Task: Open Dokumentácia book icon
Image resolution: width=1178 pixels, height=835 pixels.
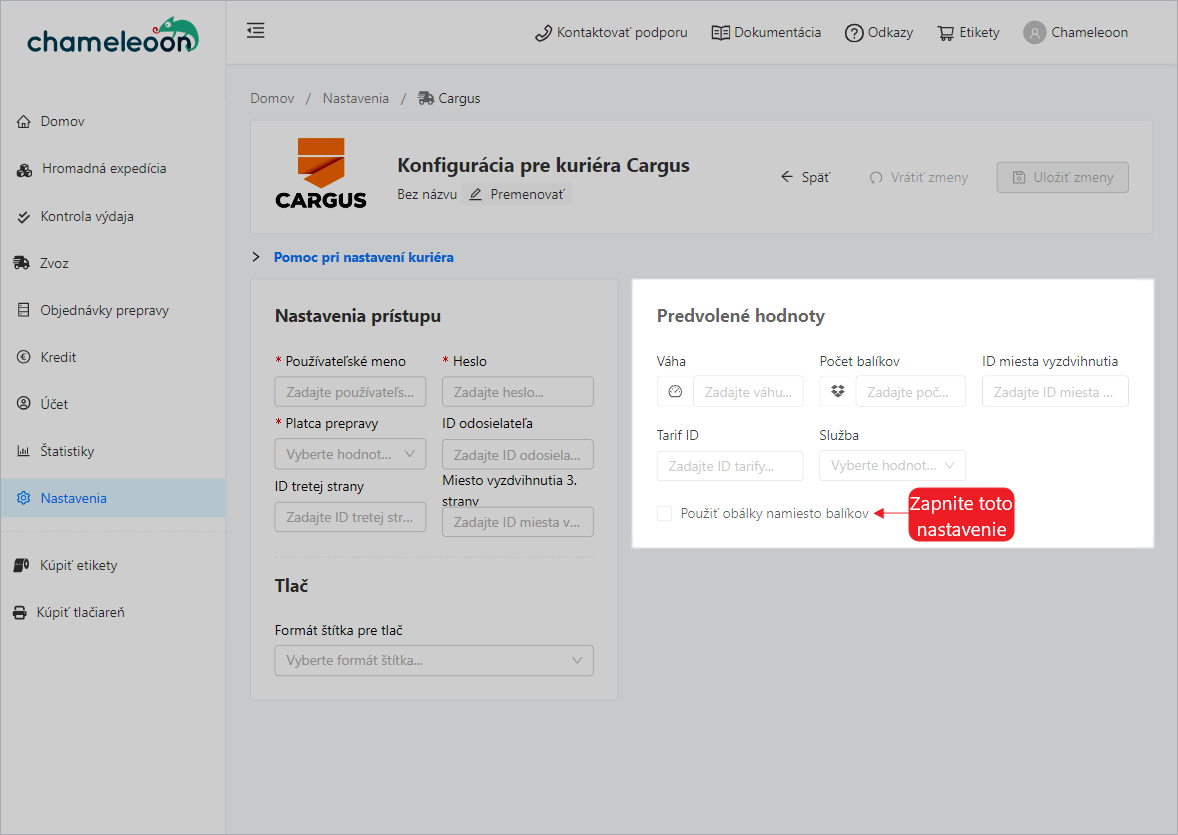Action: pos(720,33)
